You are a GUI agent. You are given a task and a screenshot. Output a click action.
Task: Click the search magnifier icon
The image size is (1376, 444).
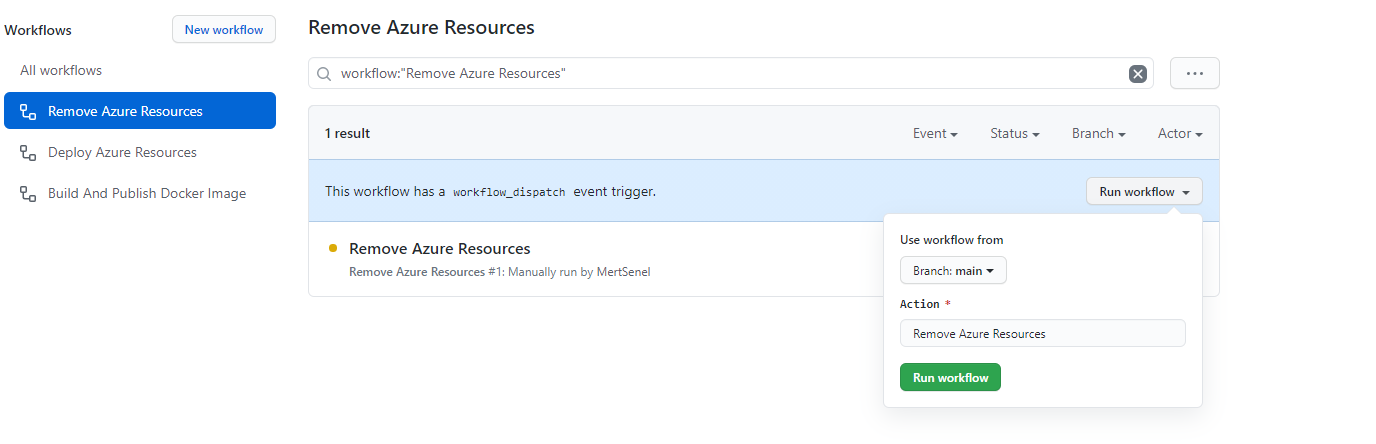[x=324, y=73]
